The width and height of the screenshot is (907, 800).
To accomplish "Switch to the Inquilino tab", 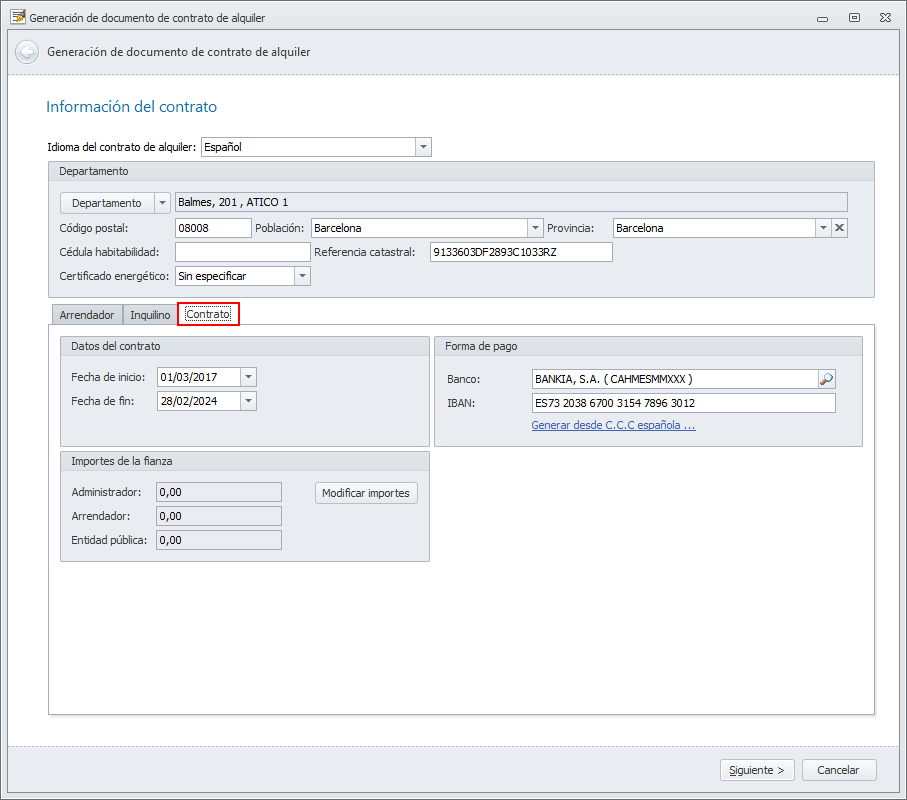I will 150,315.
